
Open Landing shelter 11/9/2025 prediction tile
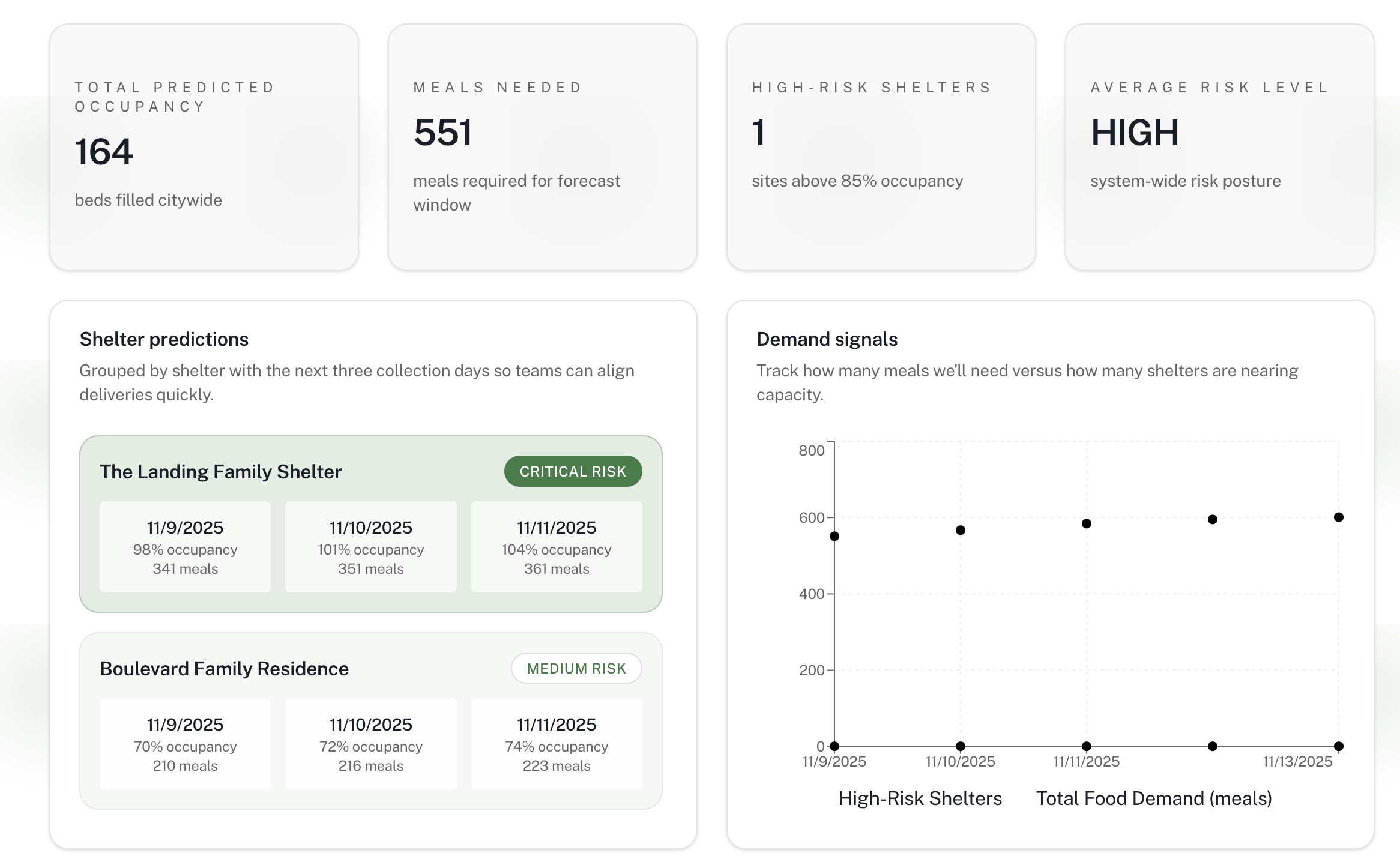coord(185,547)
